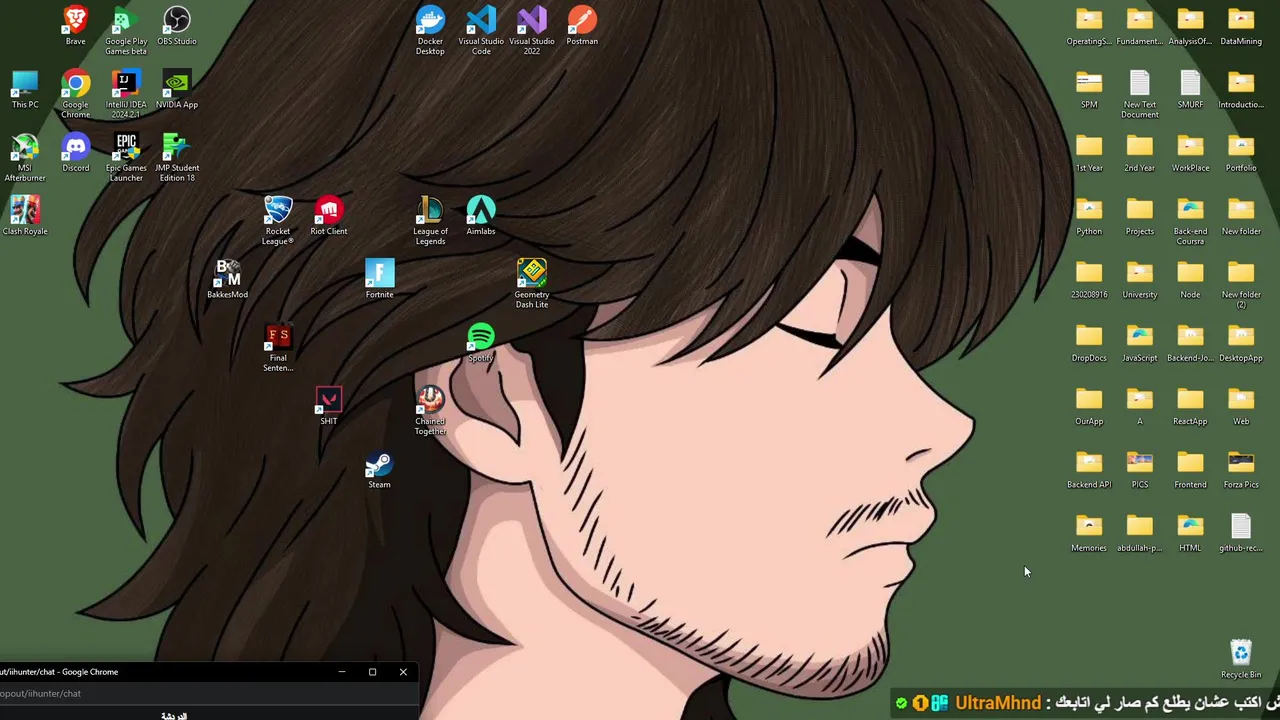Screen dimensions: 1280x720
Task: Launch Epic Games Launcher
Action: [126, 156]
